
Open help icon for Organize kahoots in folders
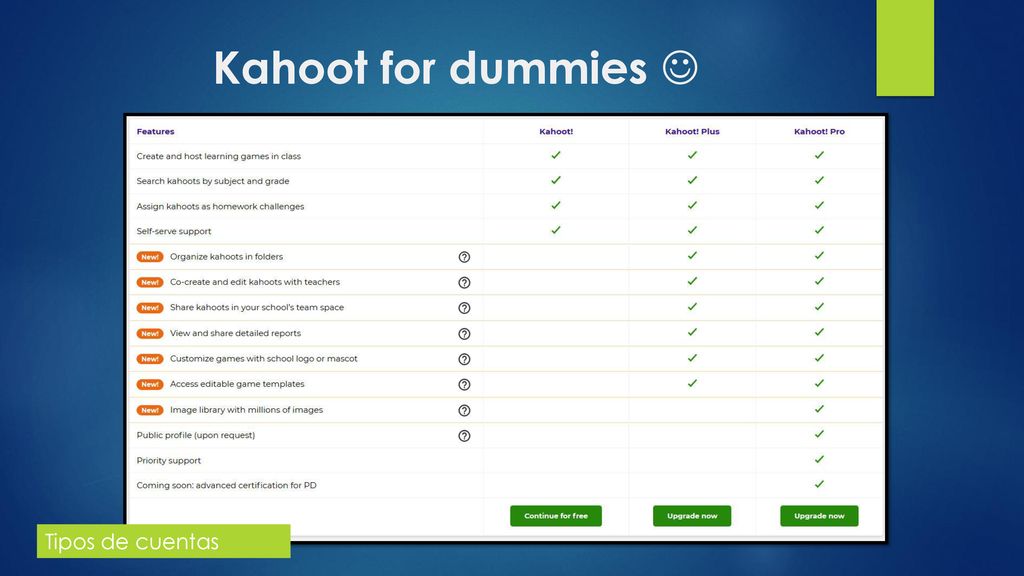pos(464,257)
